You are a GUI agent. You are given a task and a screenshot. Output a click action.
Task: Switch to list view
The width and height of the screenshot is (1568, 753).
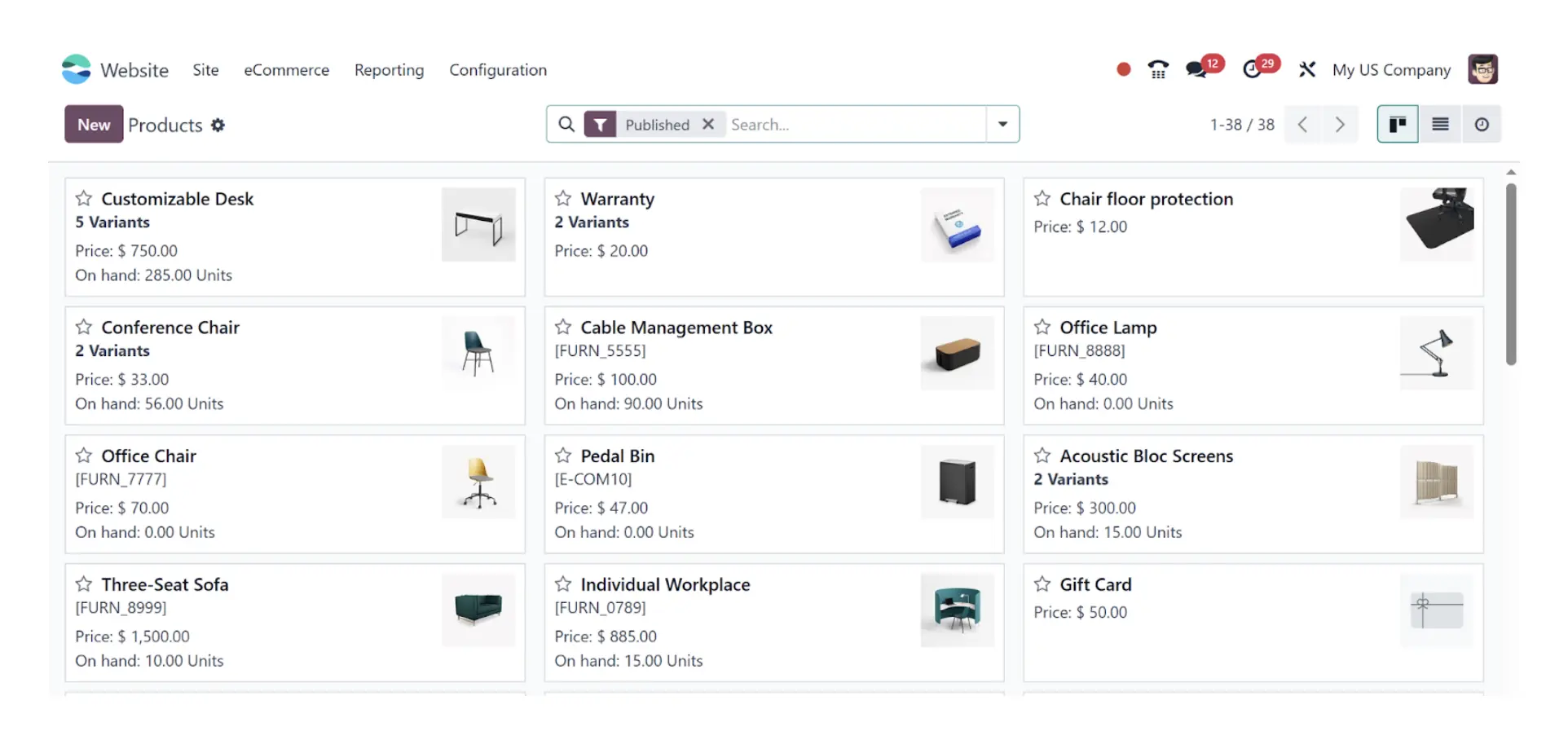1440,125
